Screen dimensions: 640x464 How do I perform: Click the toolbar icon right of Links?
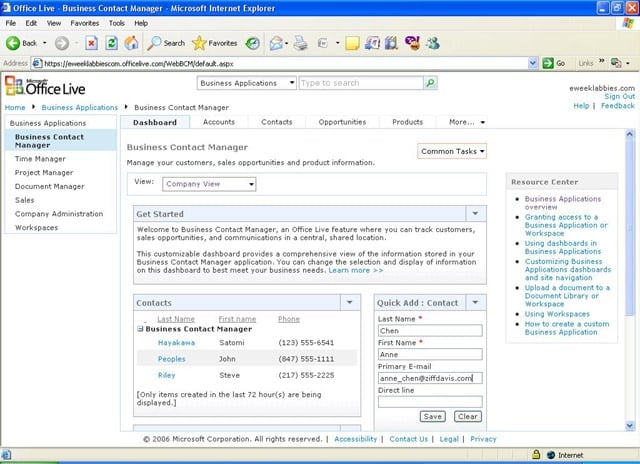pyautogui.click(x=616, y=63)
